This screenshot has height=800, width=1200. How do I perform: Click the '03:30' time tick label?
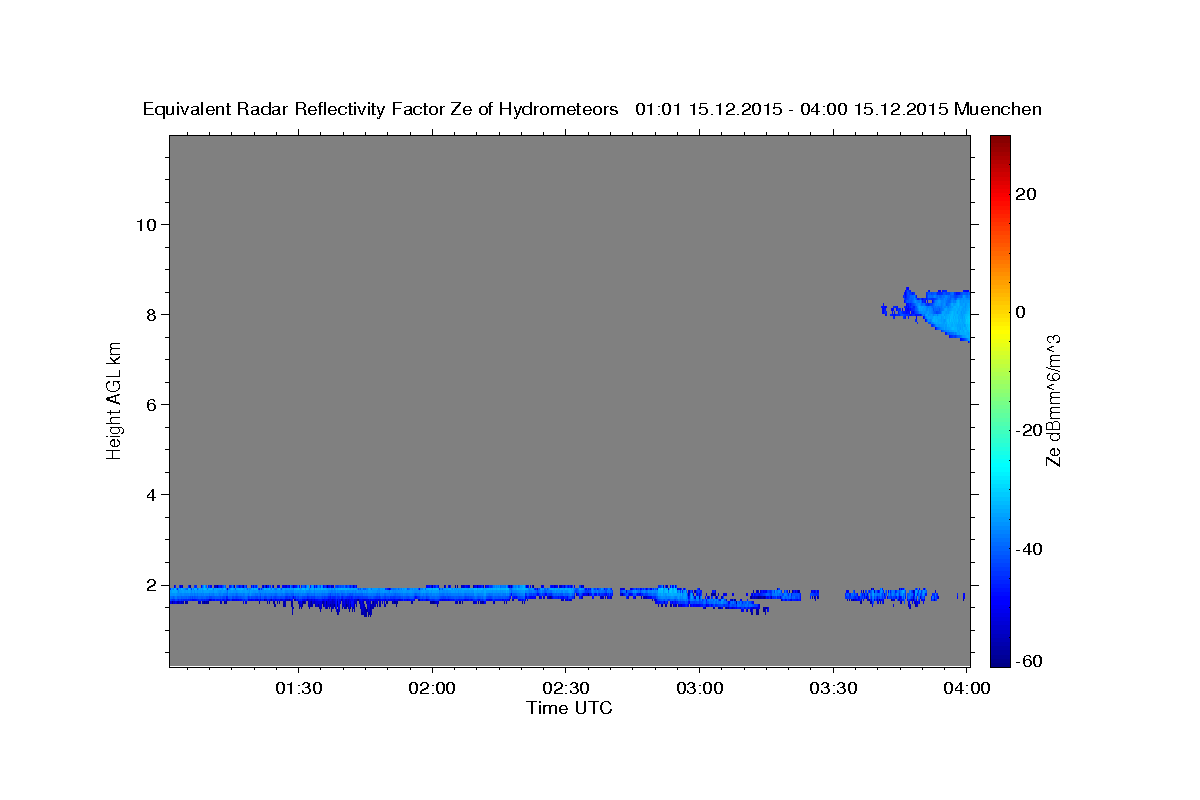[833, 688]
